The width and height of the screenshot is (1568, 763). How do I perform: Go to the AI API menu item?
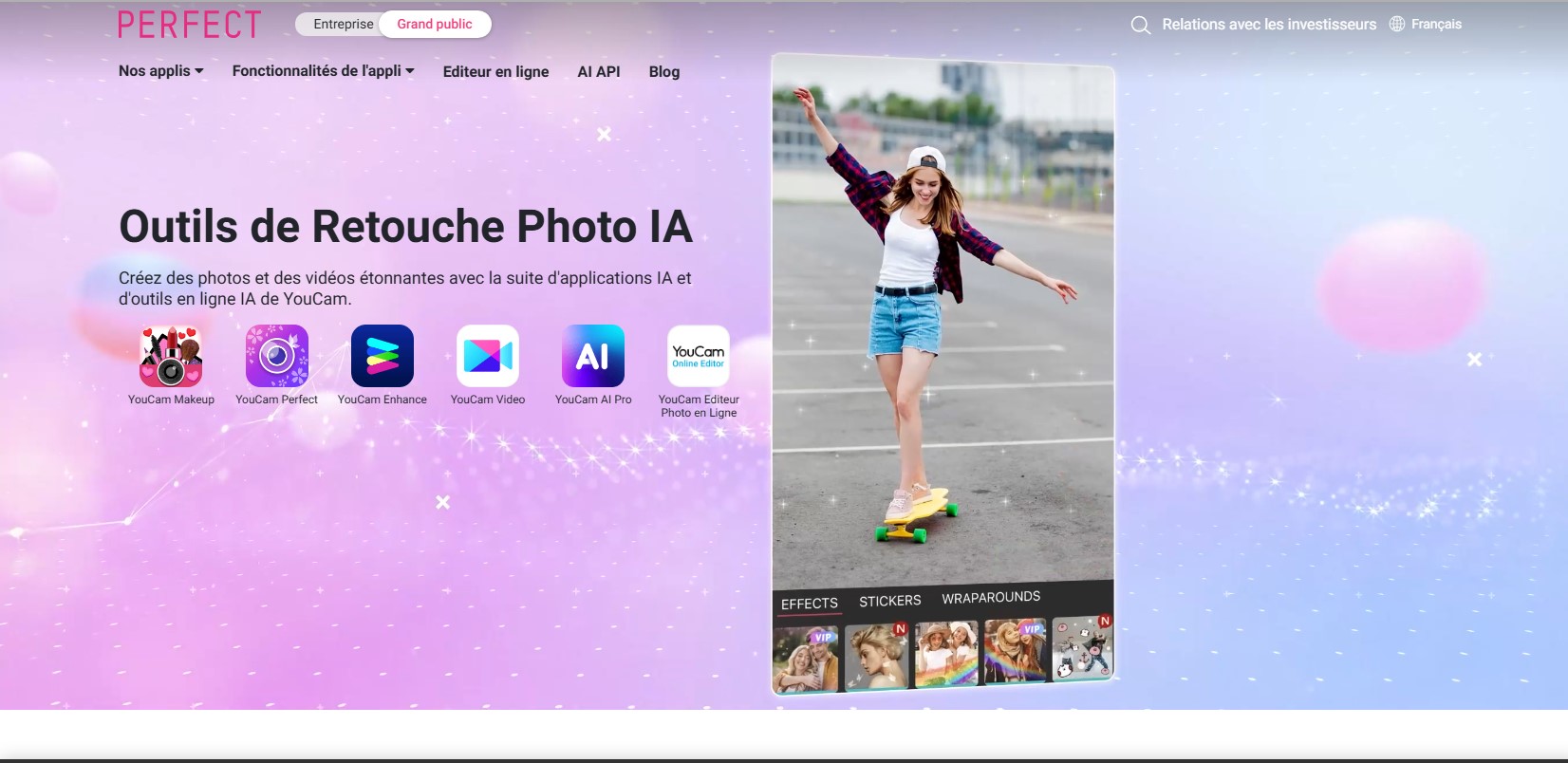(598, 72)
